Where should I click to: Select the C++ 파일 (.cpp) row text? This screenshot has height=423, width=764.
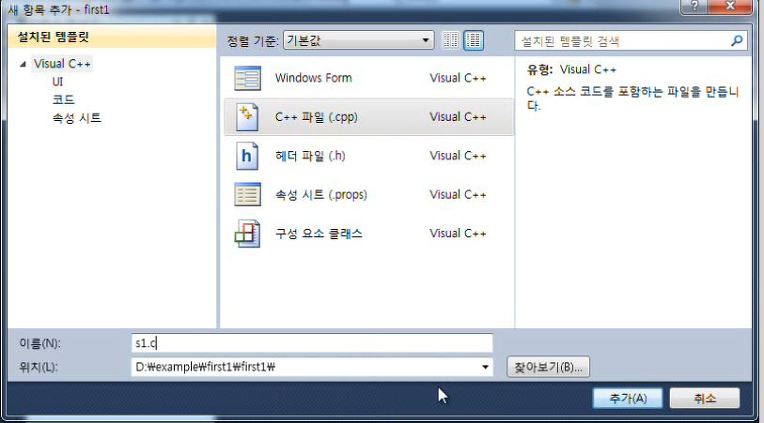click(316, 117)
